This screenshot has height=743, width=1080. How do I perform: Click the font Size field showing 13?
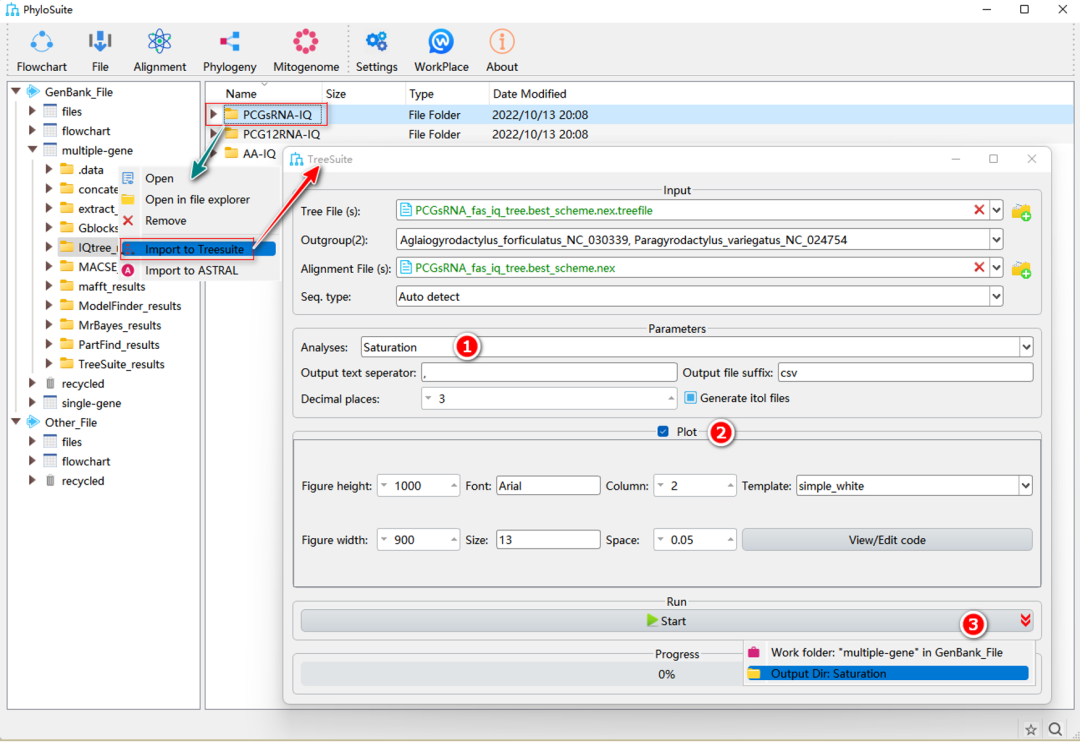[x=548, y=540]
